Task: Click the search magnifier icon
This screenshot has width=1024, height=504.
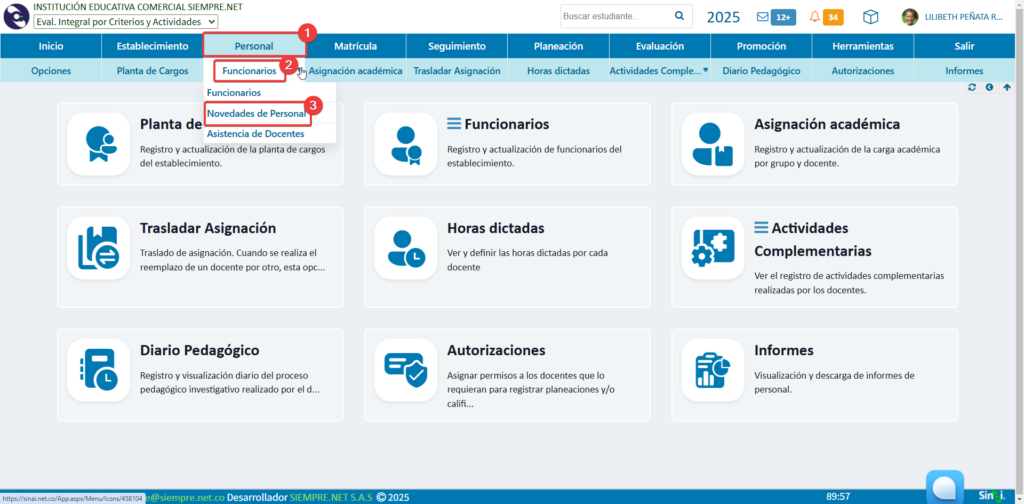Action: coord(680,17)
